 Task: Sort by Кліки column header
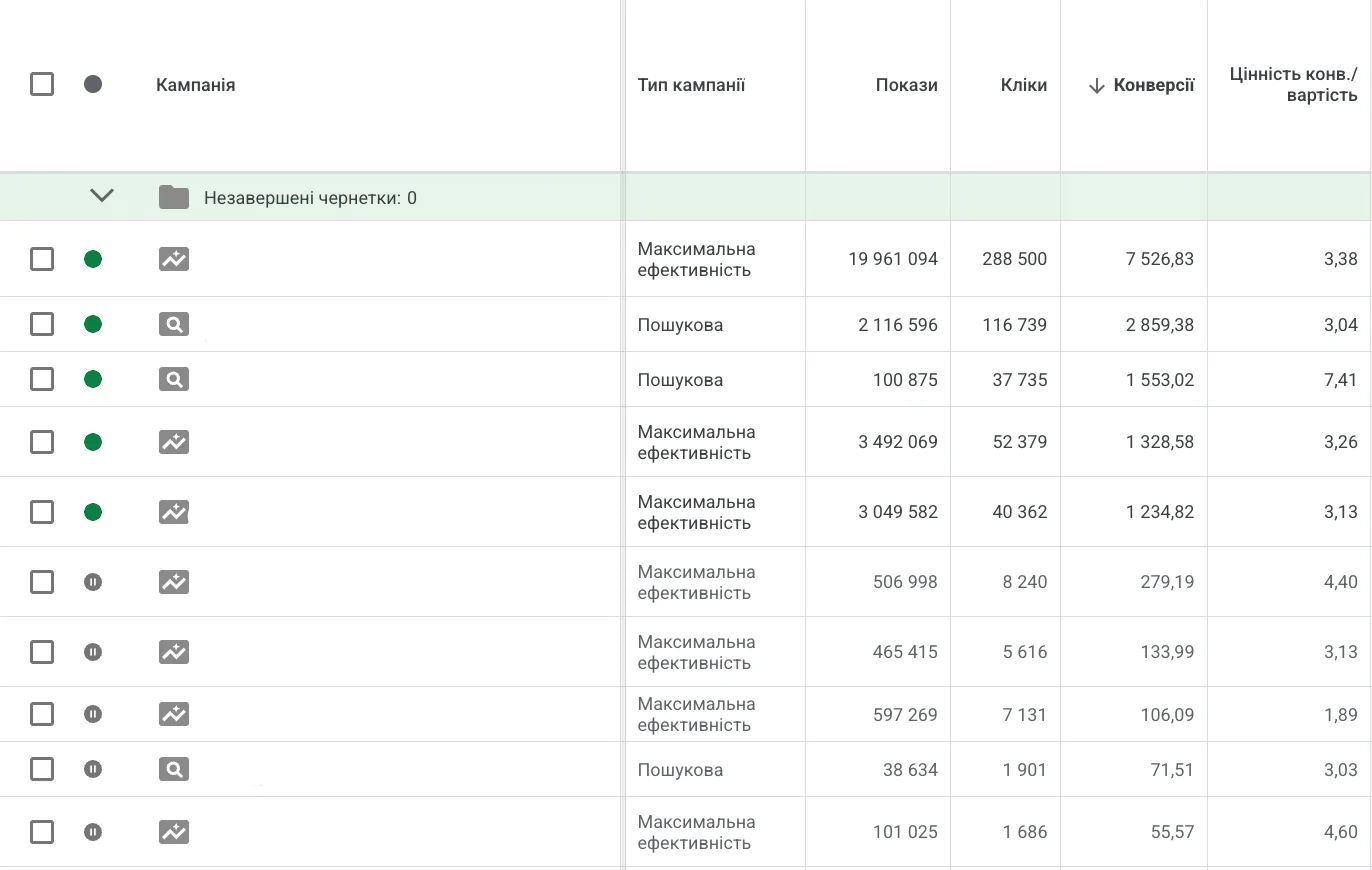1024,85
